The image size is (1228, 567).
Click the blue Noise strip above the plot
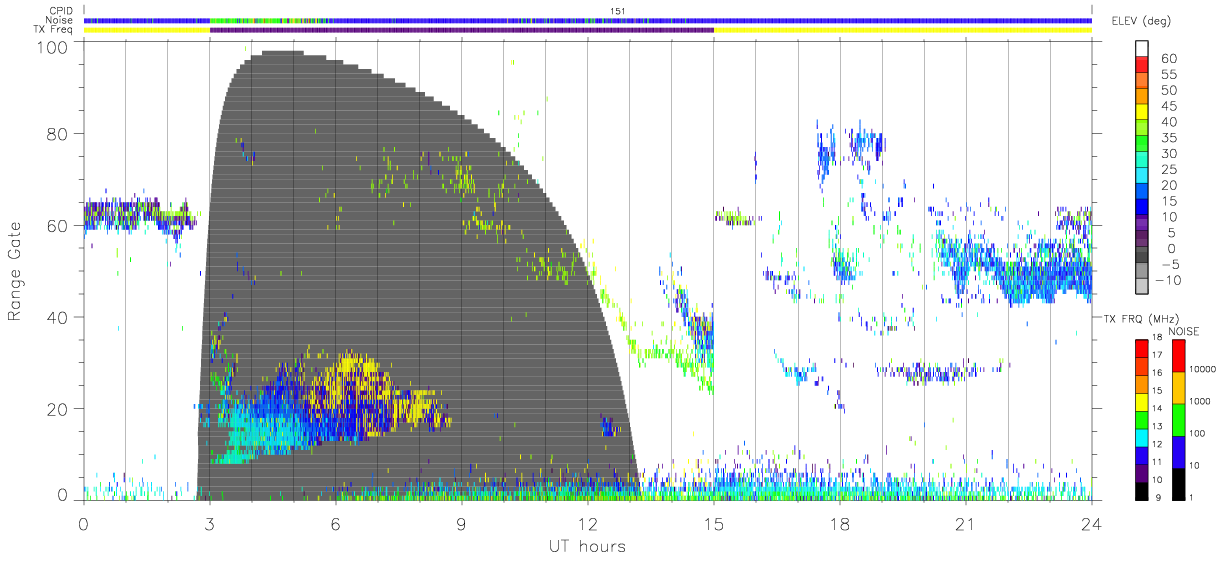click(587, 20)
